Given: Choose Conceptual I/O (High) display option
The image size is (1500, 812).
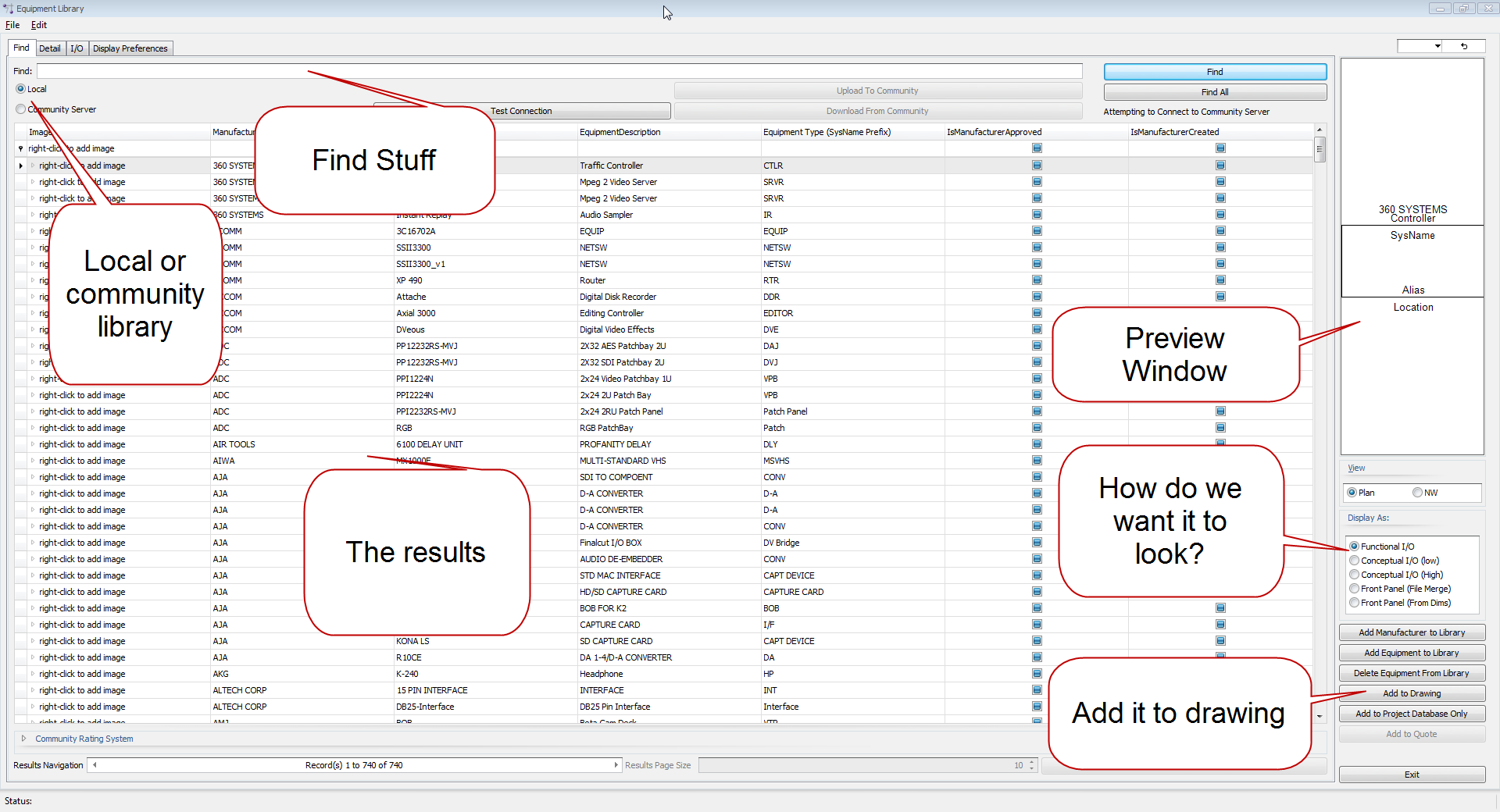Looking at the screenshot, I should [1355, 575].
